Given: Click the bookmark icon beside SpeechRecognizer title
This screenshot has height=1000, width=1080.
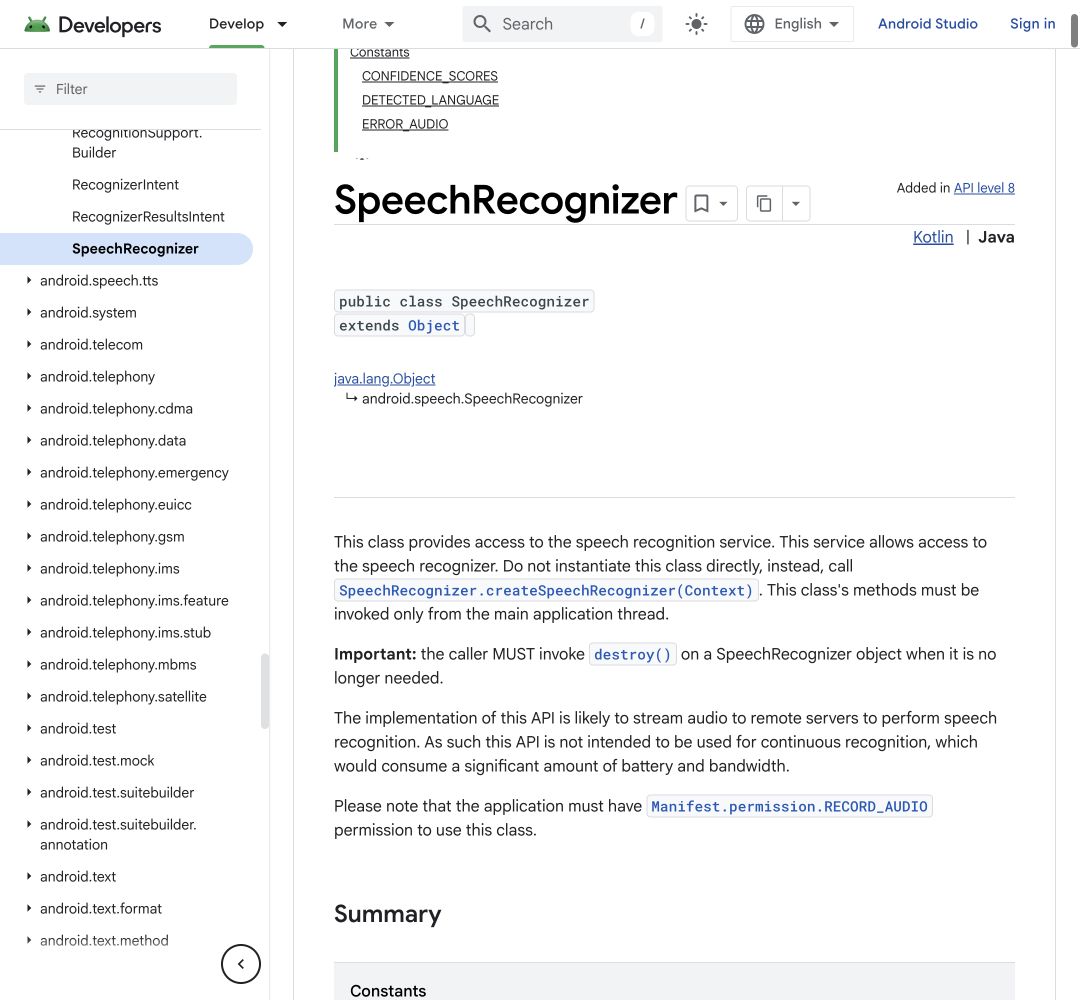Looking at the screenshot, I should pyautogui.click(x=701, y=203).
